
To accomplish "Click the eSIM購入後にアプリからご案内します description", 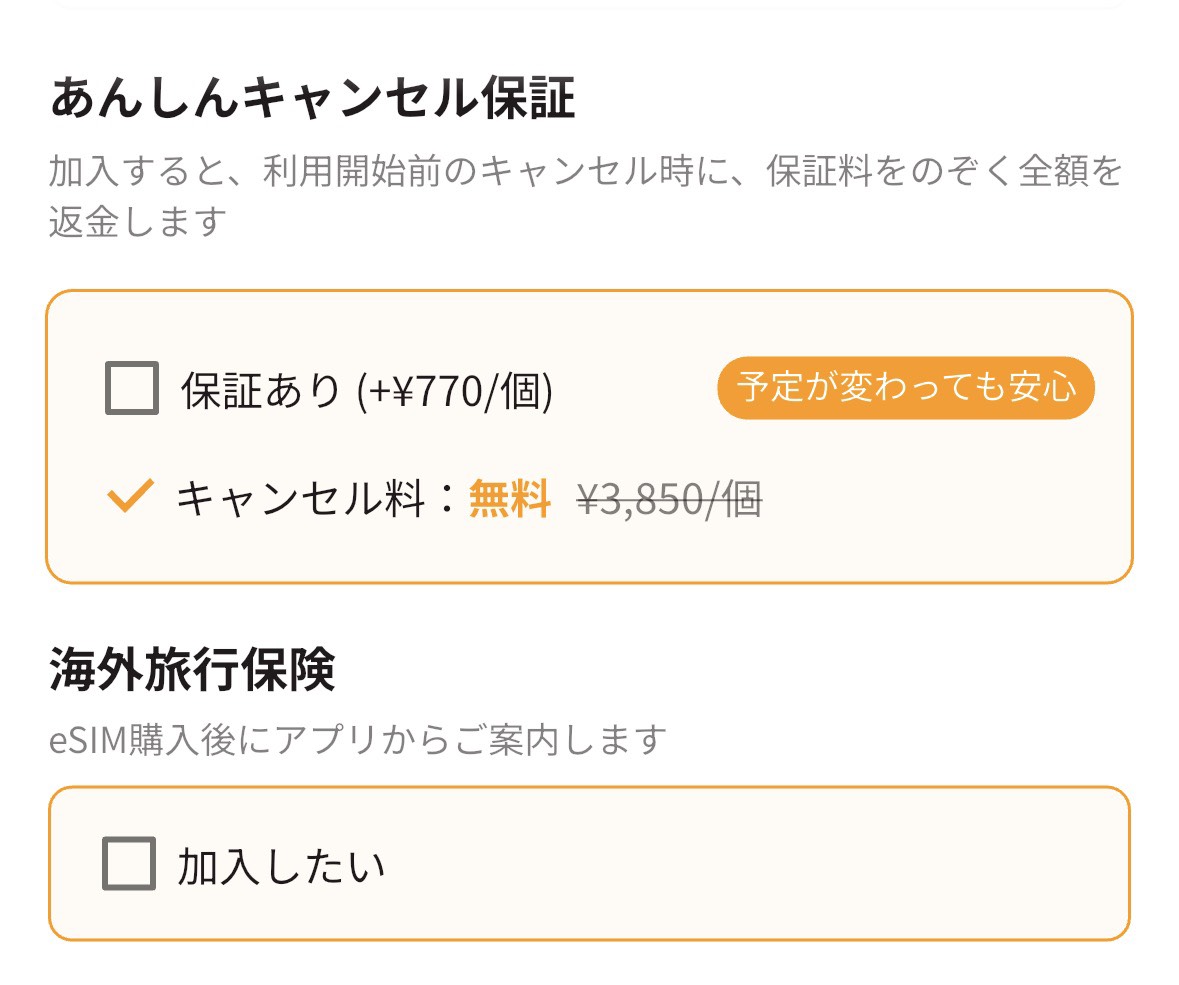I will (357, 741).
